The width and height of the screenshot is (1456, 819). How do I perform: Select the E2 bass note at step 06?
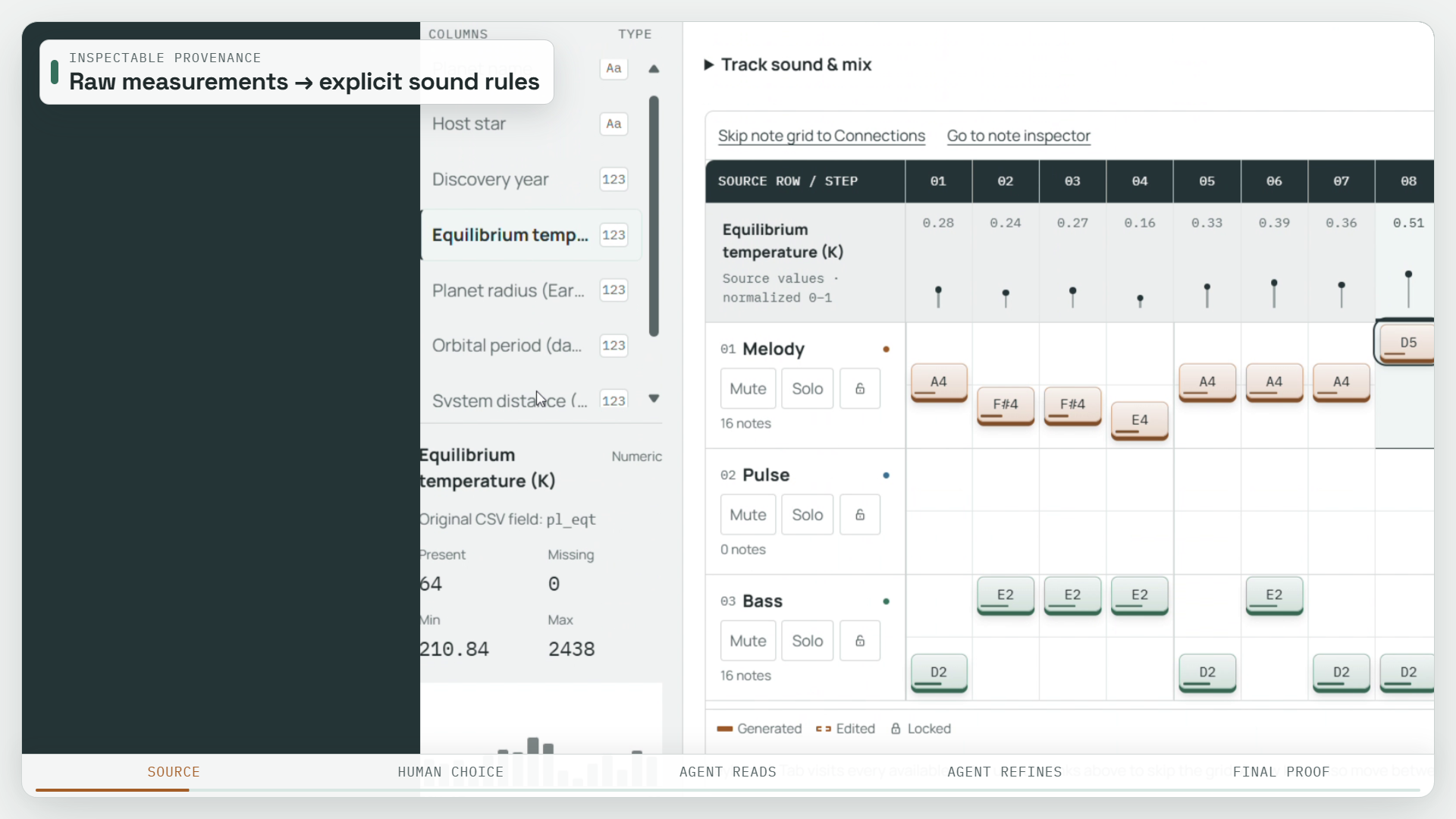[x=1273, y=596]
